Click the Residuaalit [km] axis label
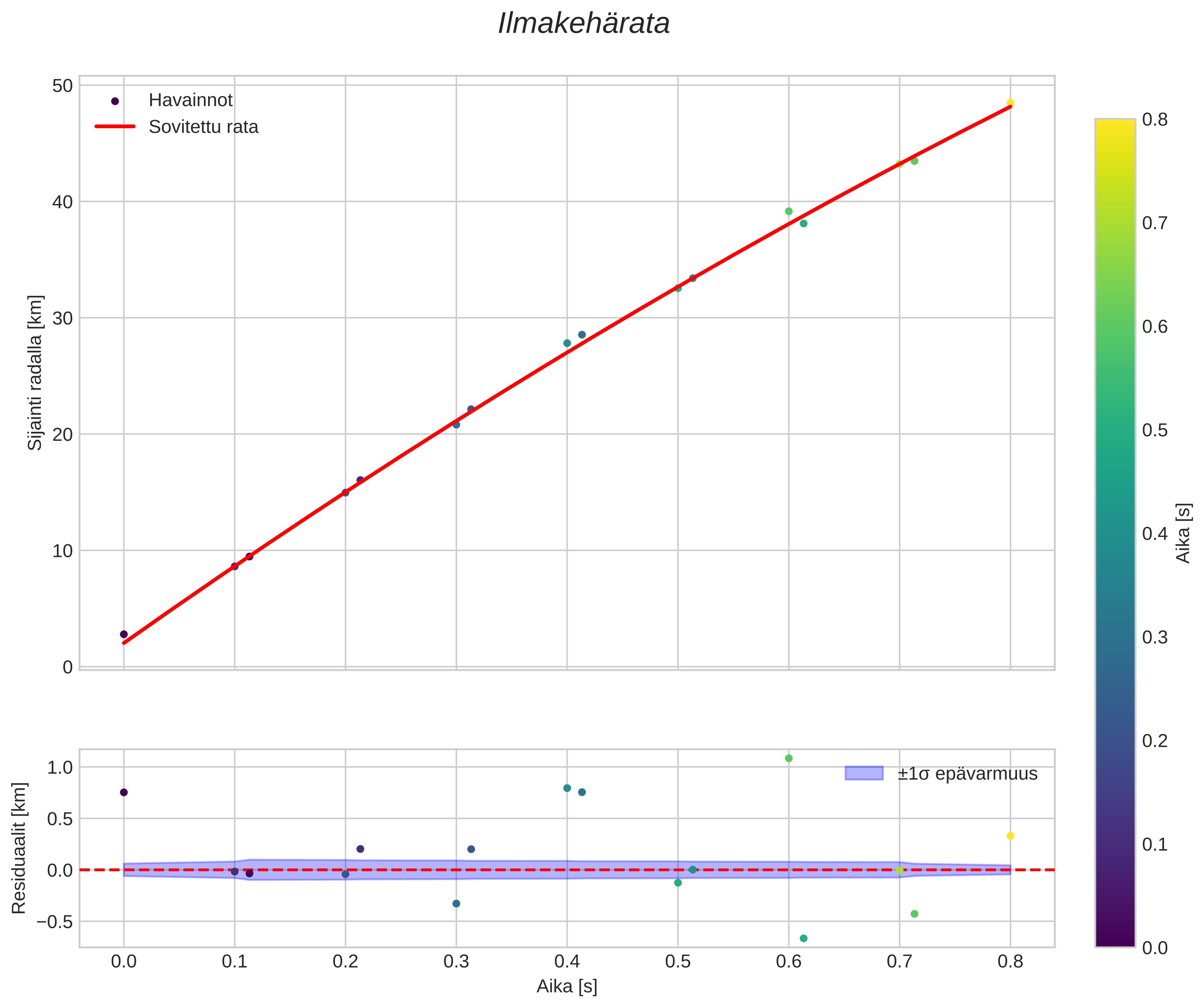 (x=19, y=848)
